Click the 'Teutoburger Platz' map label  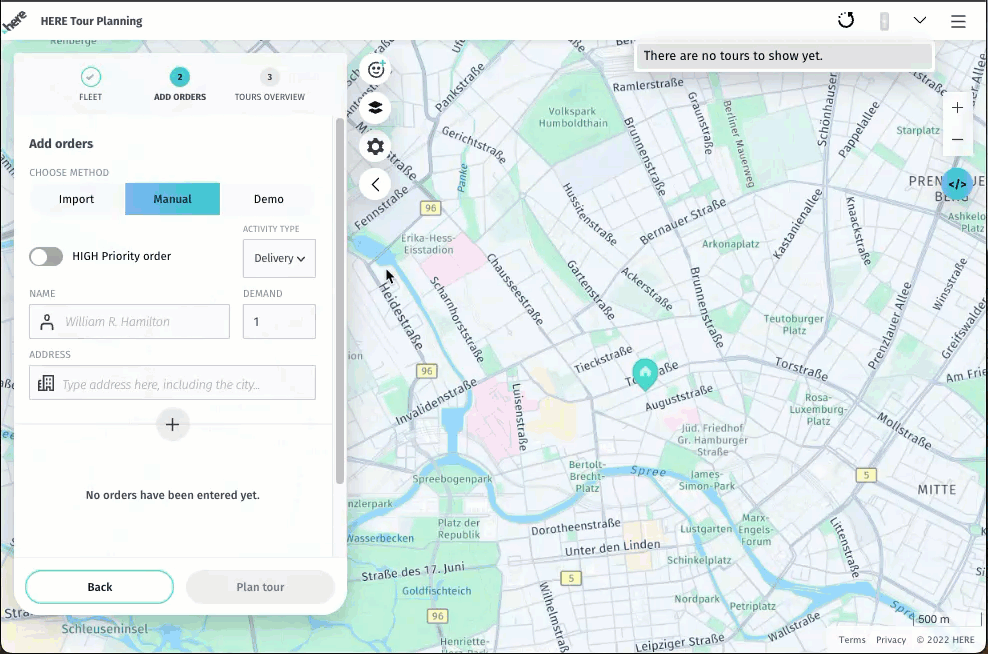794,324
